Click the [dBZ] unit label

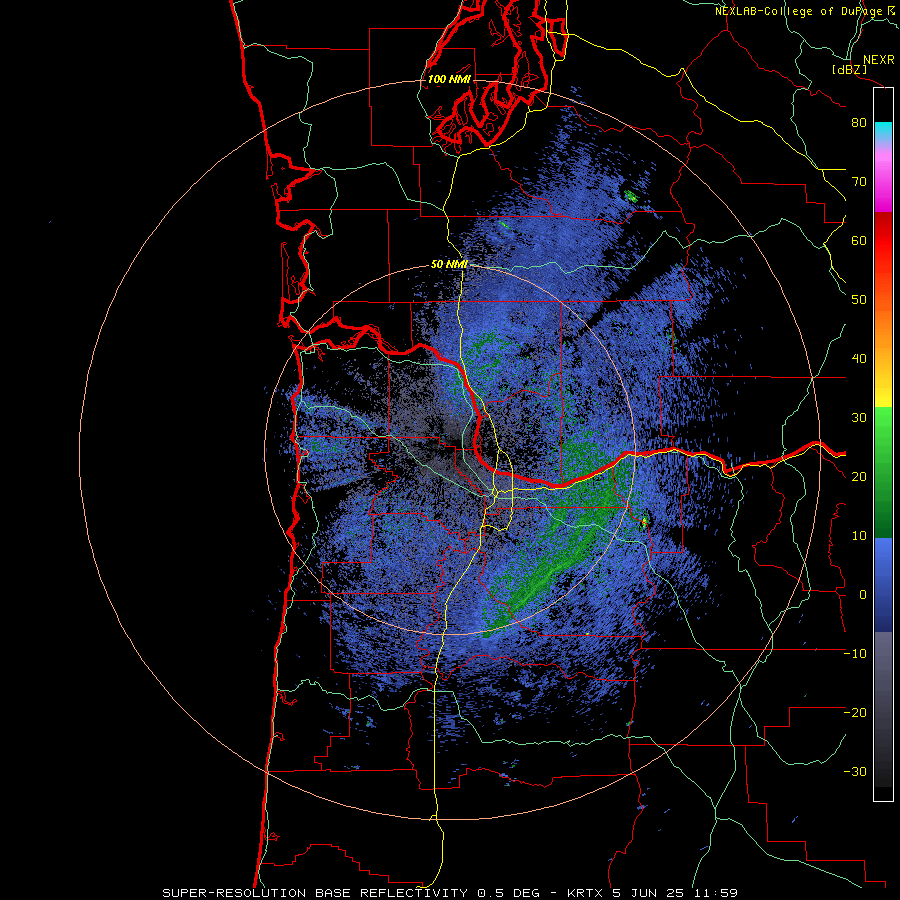tap(849, 69)
